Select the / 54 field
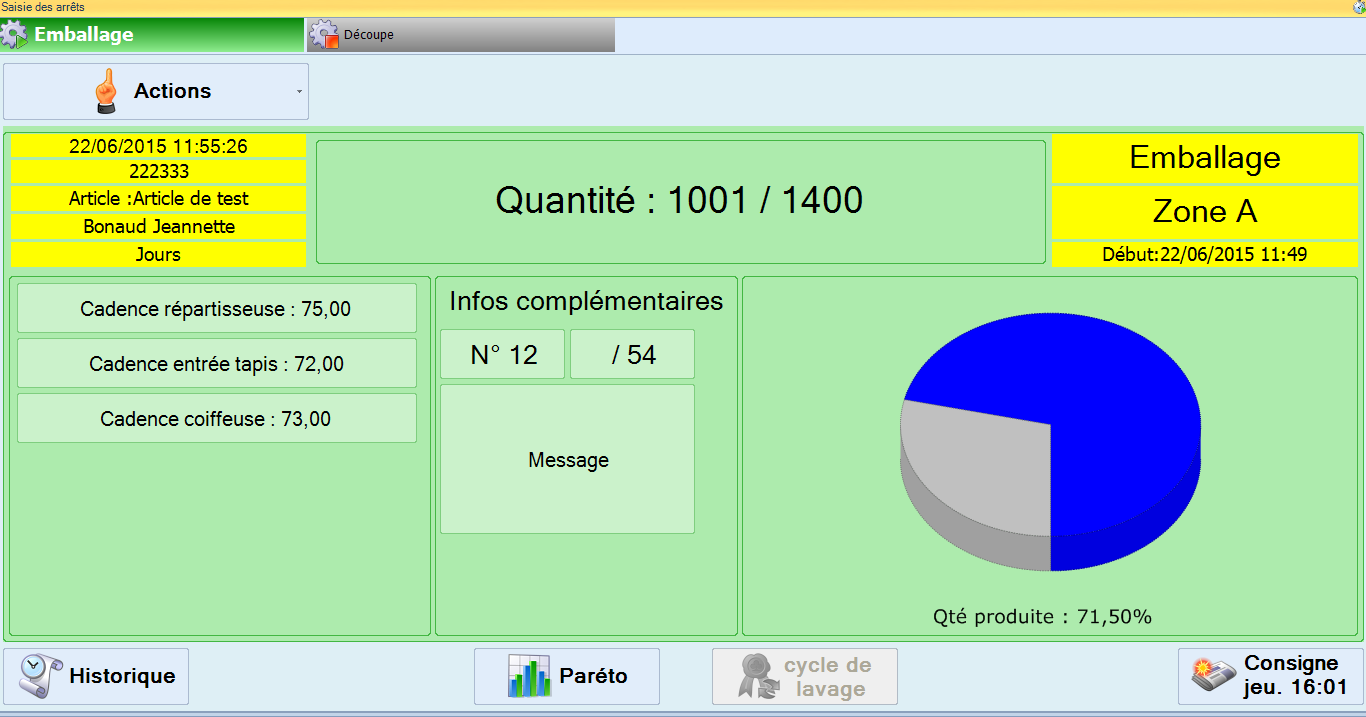Screen dimensions: 1366x717 633,355
